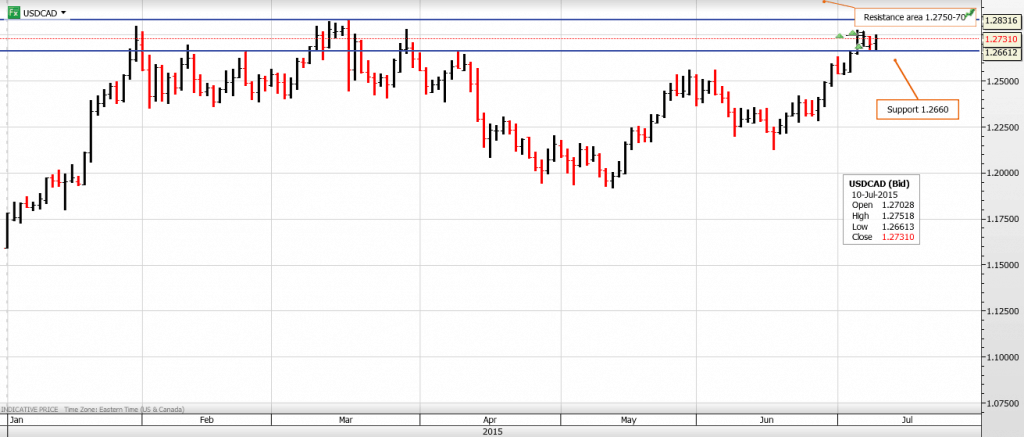The width and height of the screenshot is (1024, 437).
Task: Select the topmost green triangle marker
Action: point(852,32)
